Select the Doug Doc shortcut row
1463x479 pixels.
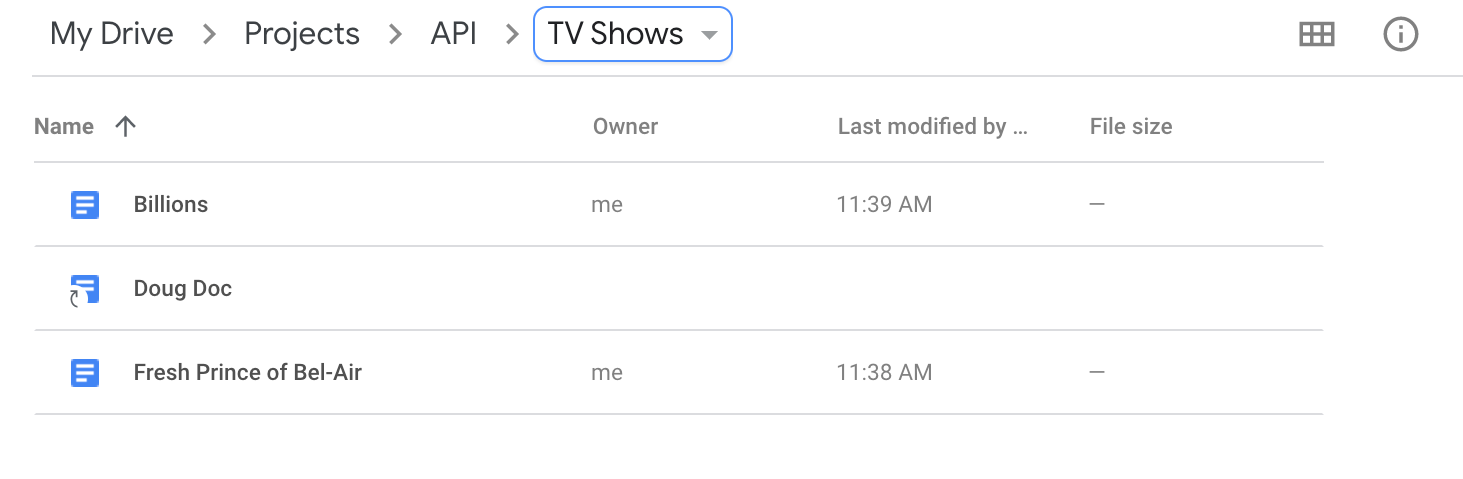point(679,289)
